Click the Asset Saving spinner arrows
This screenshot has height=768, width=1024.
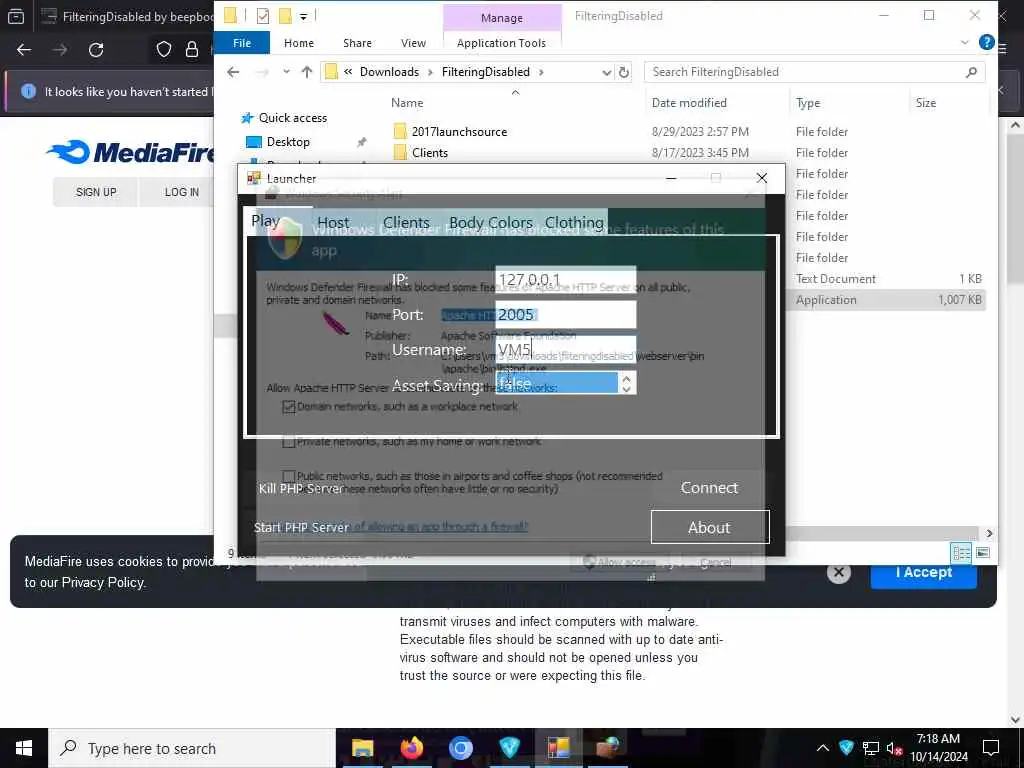626,383
